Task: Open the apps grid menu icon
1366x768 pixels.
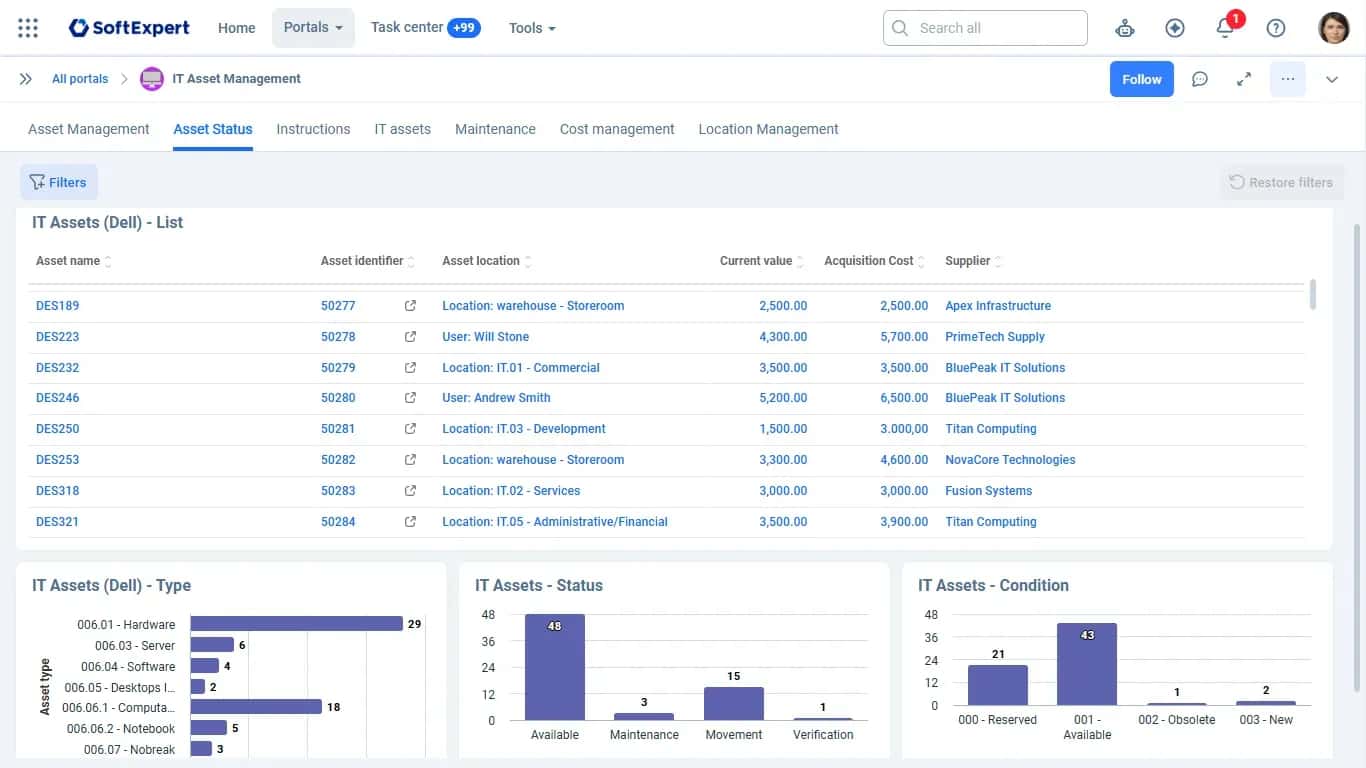Action: (x=28, y=28)
